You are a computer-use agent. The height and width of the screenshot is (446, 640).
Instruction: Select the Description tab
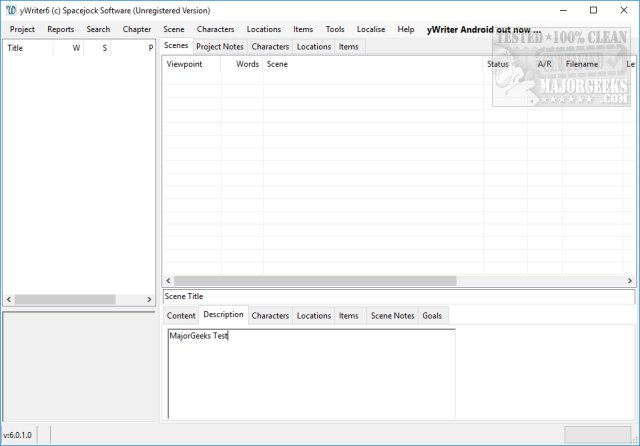[x=223, y=315]
